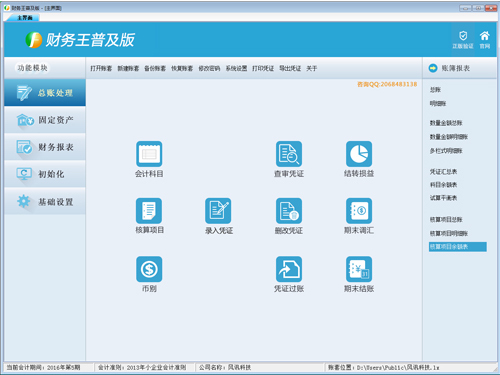This screenshot has width=500, height=375.
Task: Open the 会计科目 chart of accounts icon
Action: (149, 154)
